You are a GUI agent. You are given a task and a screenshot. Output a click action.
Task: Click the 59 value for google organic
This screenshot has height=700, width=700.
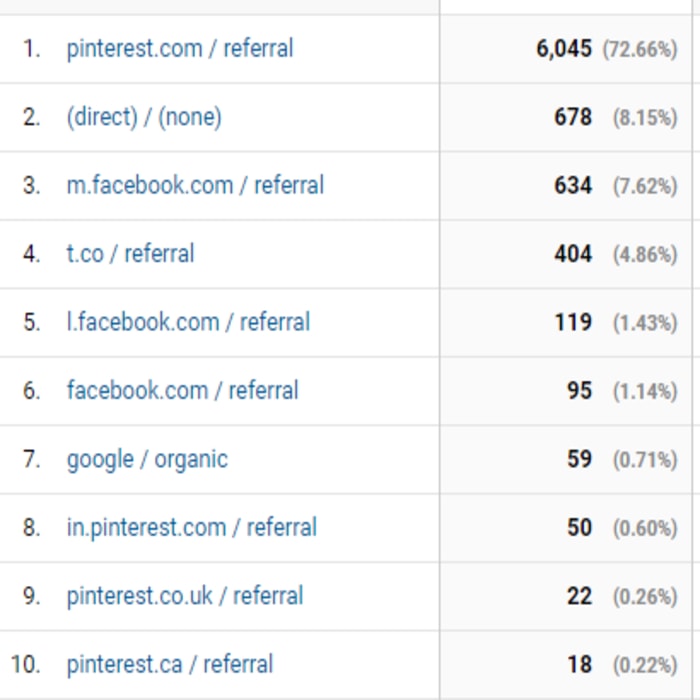click(579, 459)
